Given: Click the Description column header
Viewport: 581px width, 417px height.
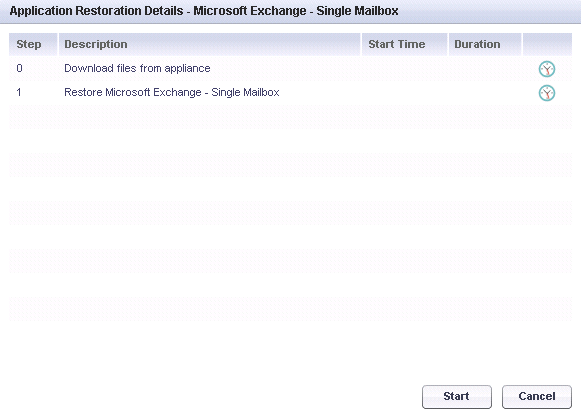Looking at the screenshot, I should [209, 44].
